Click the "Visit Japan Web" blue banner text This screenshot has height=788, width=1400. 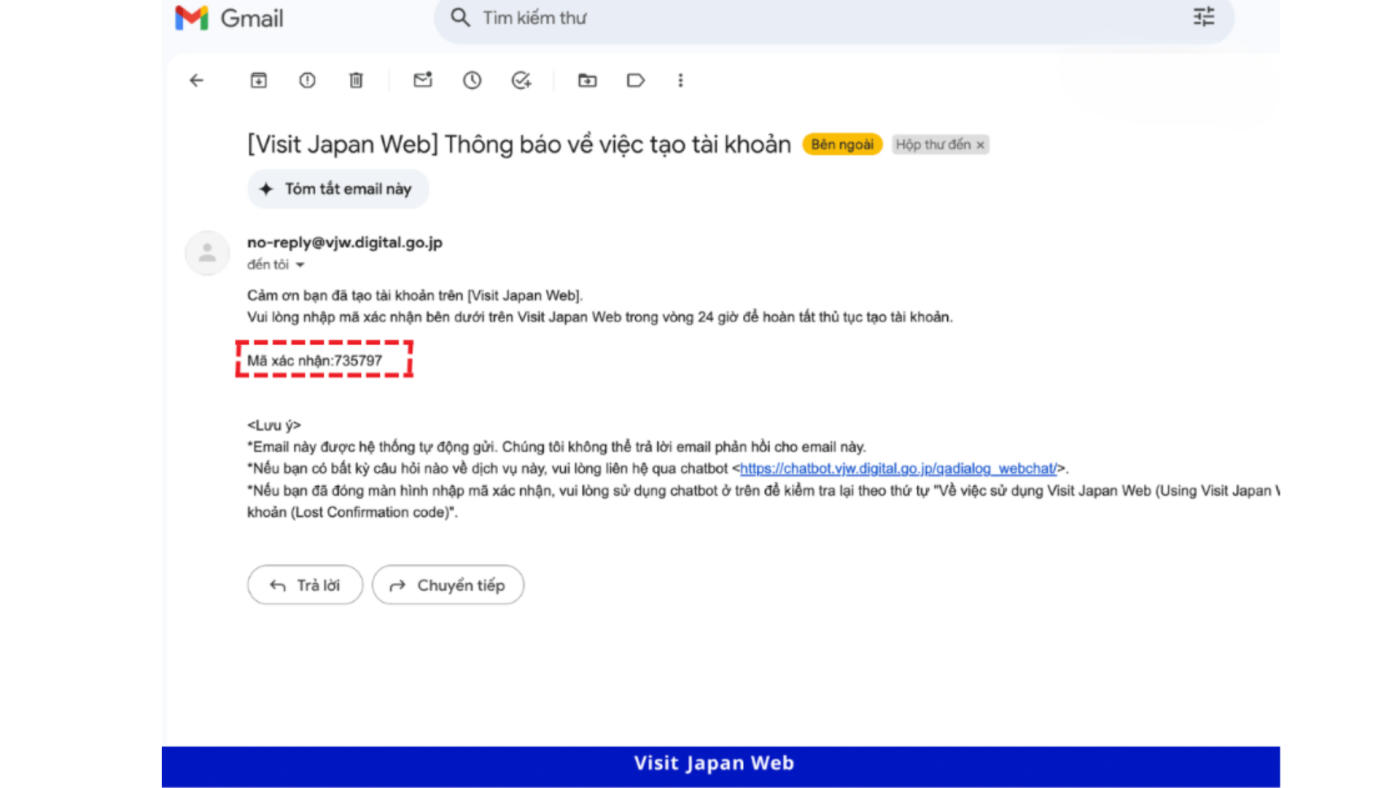coord(714,764)
